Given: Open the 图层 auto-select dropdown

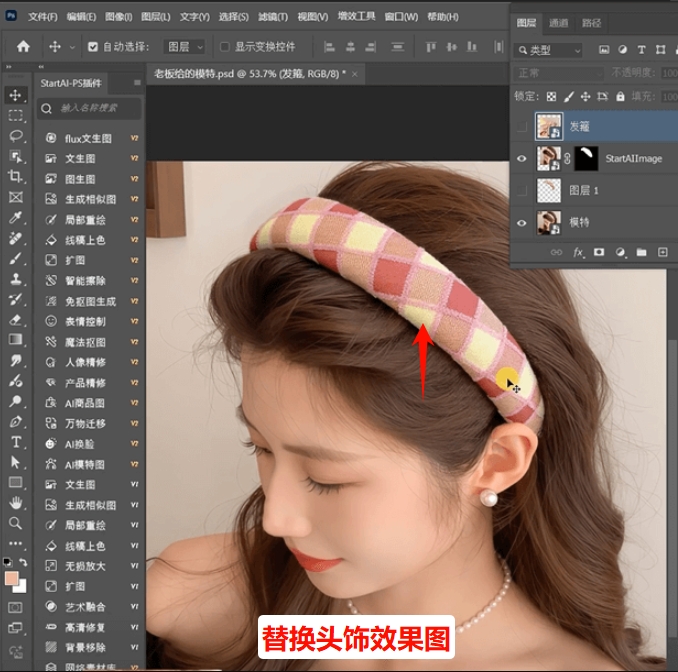Looking at the screenshot, I should click(185, 47).
